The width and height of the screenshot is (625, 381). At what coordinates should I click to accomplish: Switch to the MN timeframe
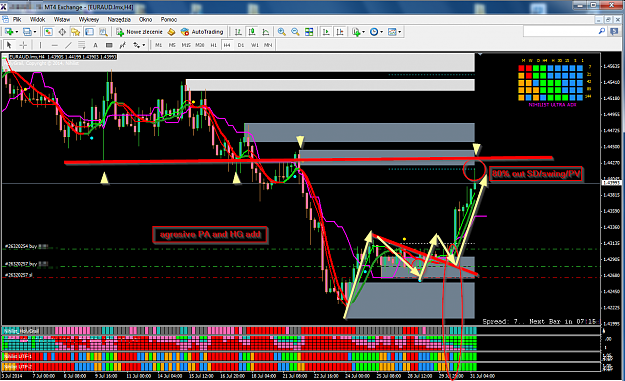tap(268, 45)
